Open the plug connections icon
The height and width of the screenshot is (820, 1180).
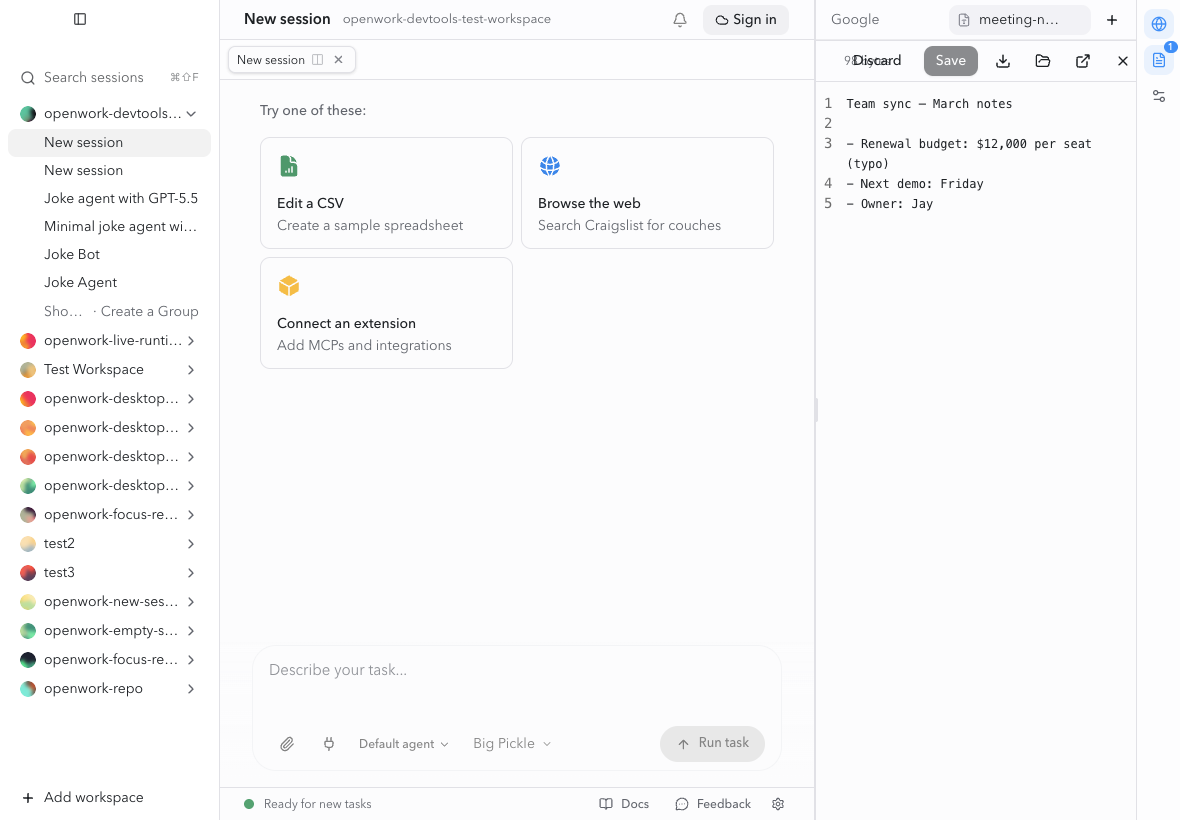click(x=329, y=744)
